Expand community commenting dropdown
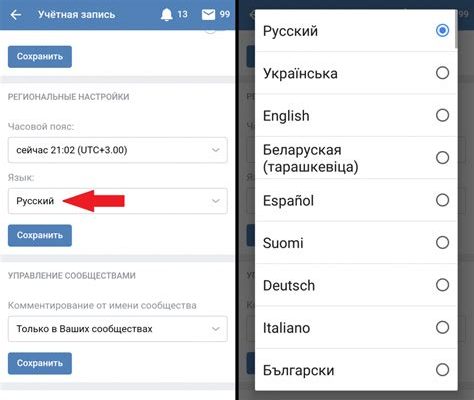 click(118, 329)
